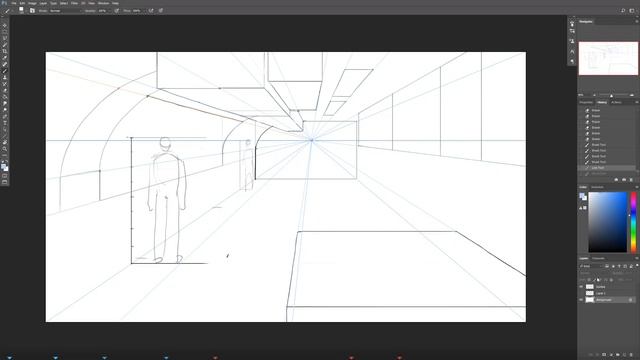Select the Move tool
Image resolution: width=640 pixels, height=360 pixels.
(5, 25)
